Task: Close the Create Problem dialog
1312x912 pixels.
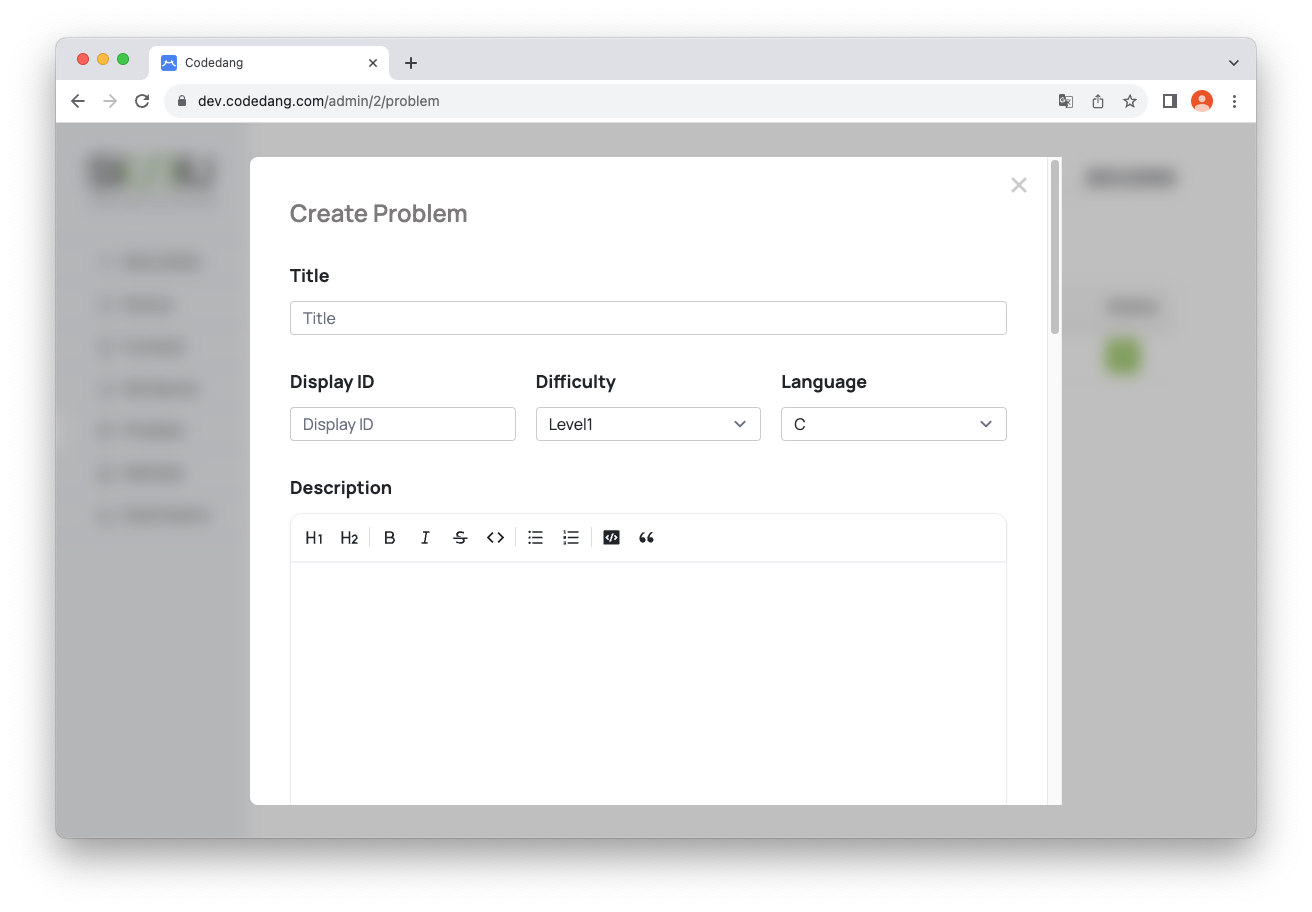Action: click(1019, 185)
